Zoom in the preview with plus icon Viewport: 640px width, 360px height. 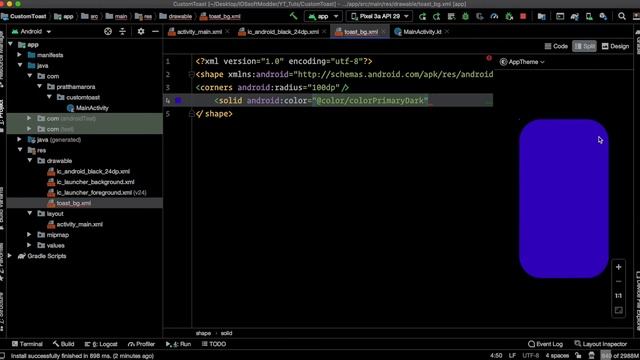pos(618,267)
